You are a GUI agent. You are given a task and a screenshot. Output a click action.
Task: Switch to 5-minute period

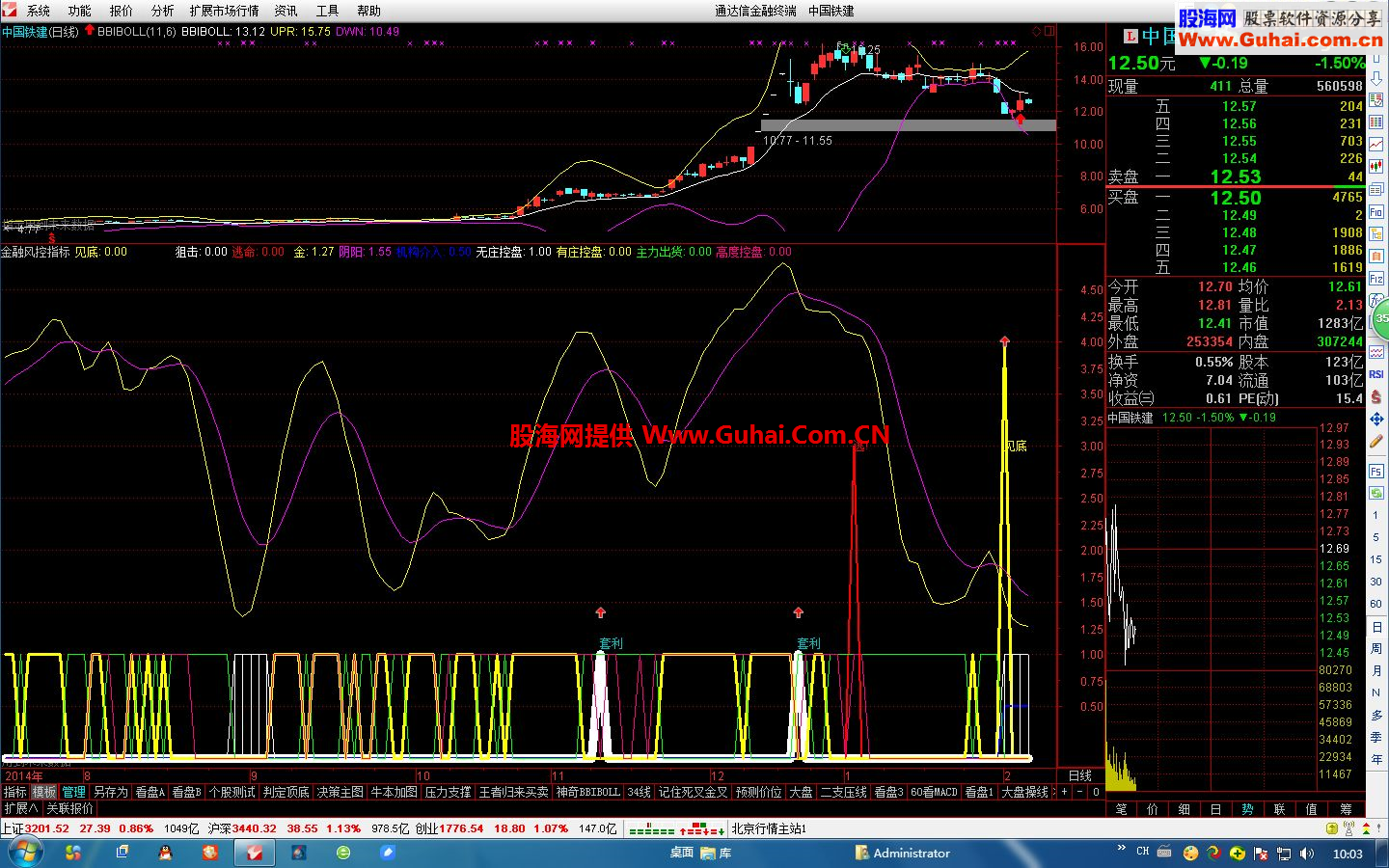coord(1376,537)
